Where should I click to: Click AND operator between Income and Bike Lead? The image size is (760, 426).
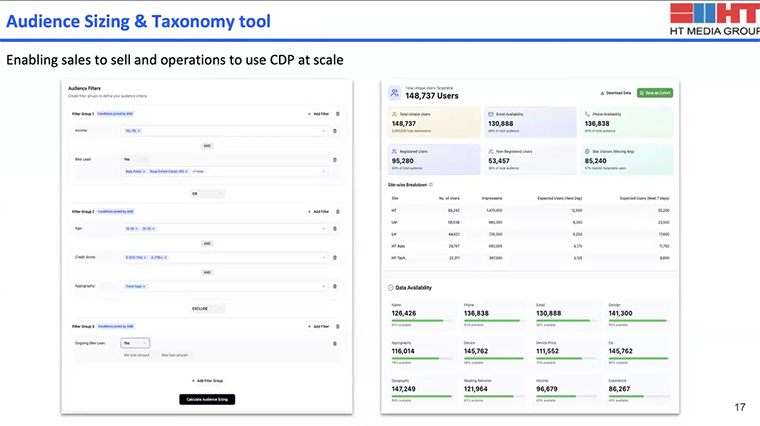207,146
